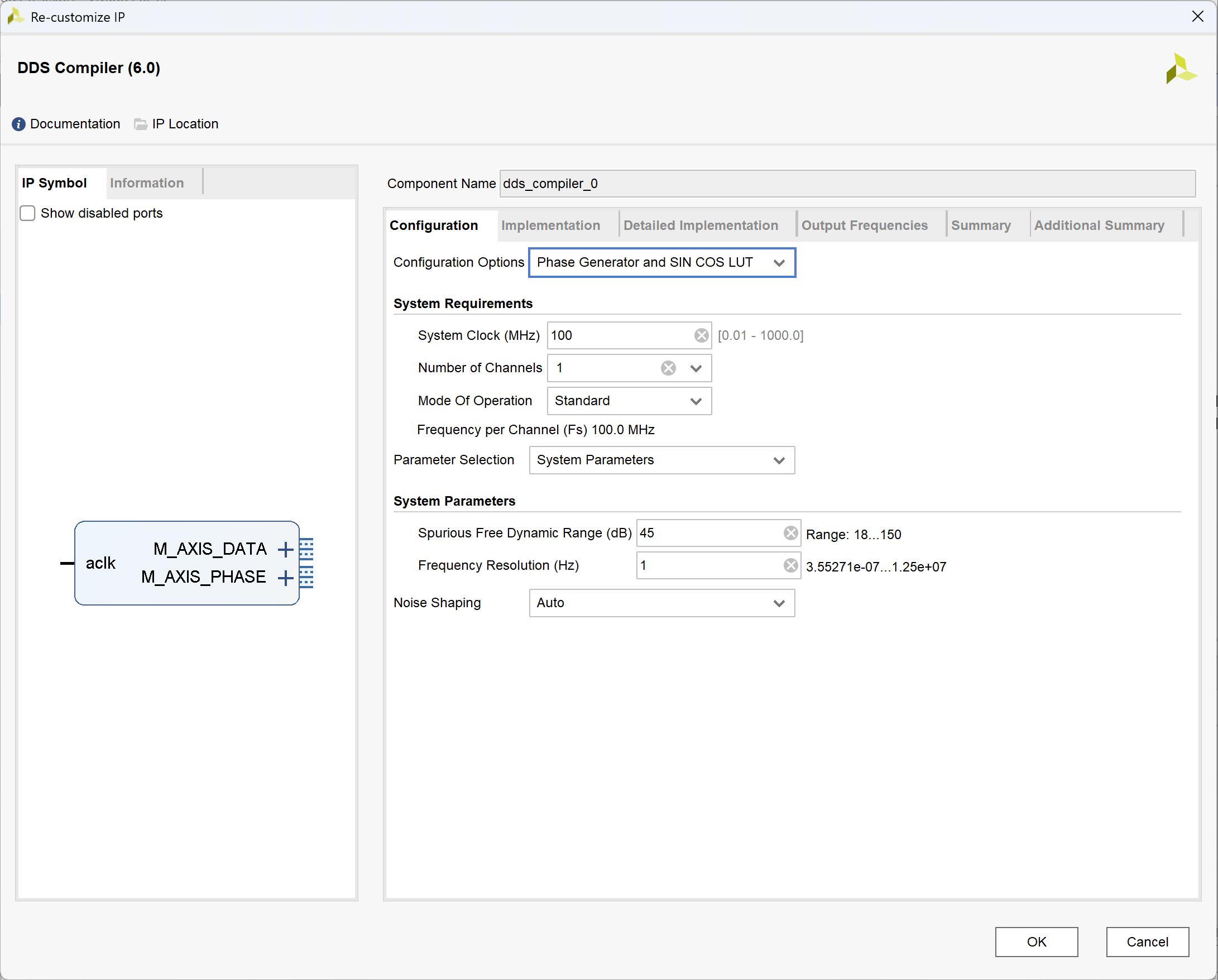Clear the Spurious Free Dynamic Range value

(791, 533)
